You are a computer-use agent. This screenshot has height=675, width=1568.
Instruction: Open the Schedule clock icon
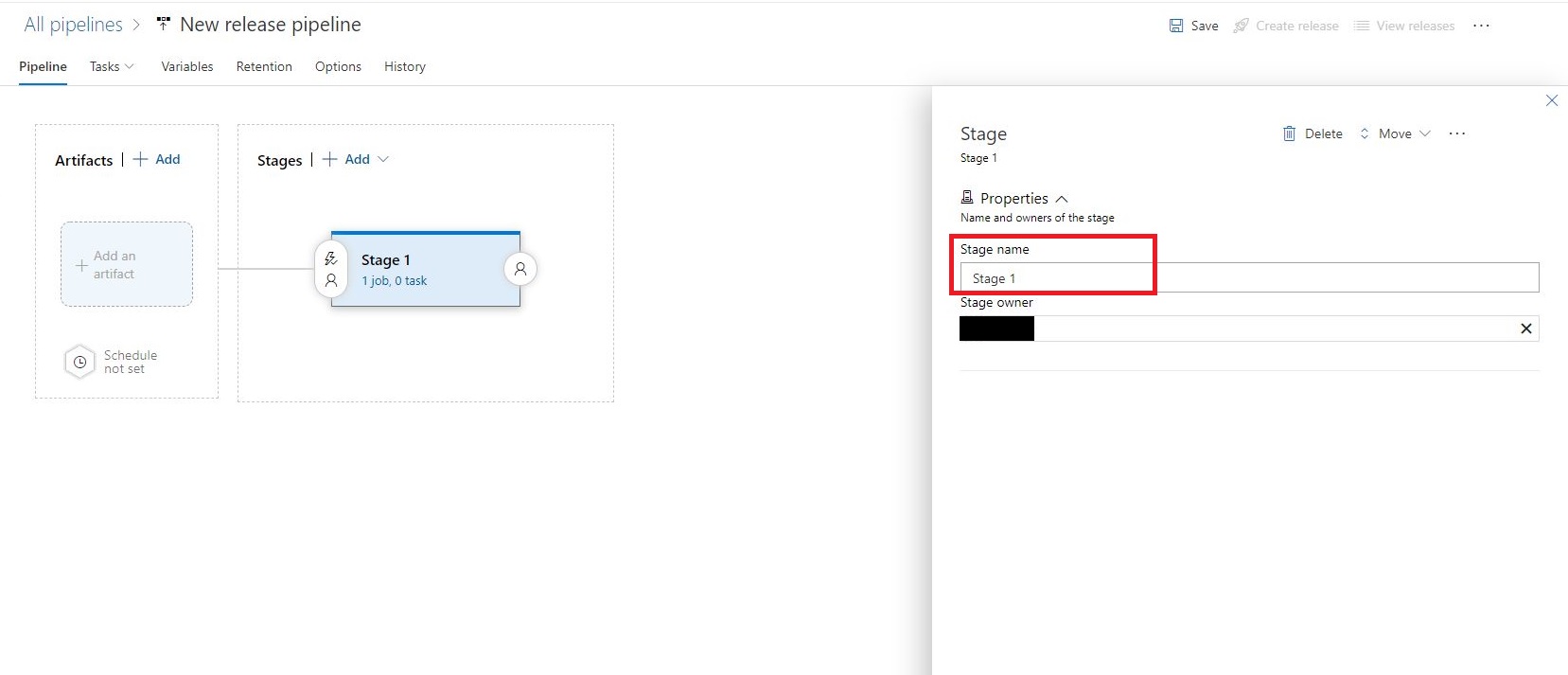point(80,362)
